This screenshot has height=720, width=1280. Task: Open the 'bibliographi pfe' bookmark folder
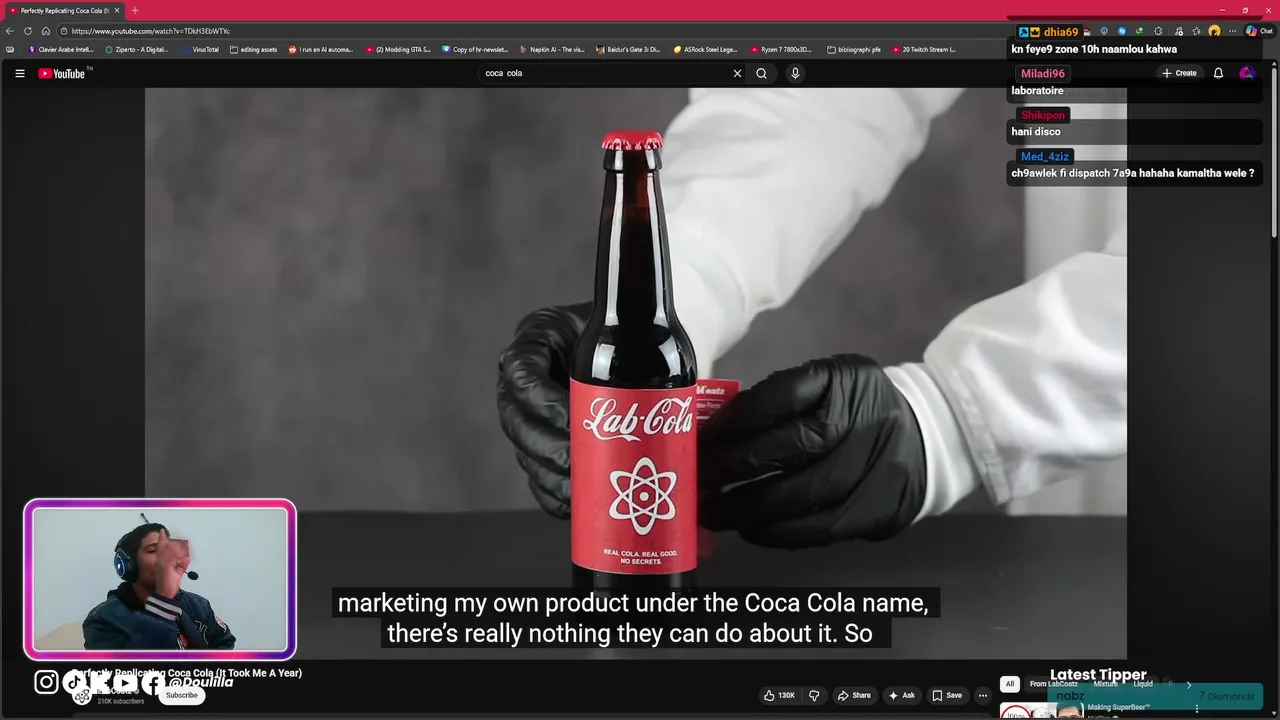(x=854, y=49)
